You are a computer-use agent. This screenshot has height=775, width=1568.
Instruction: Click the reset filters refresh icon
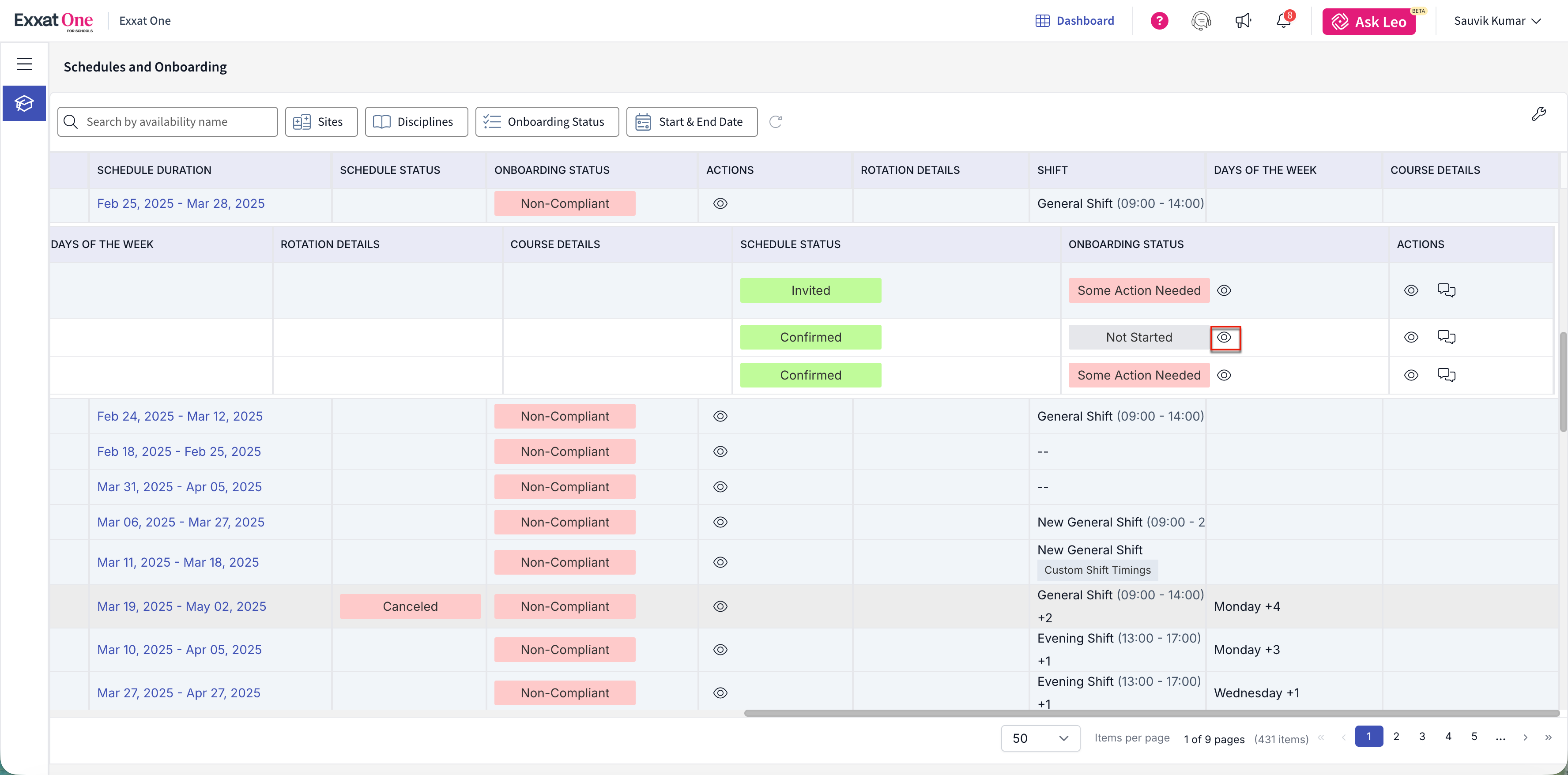pos(775,122)
